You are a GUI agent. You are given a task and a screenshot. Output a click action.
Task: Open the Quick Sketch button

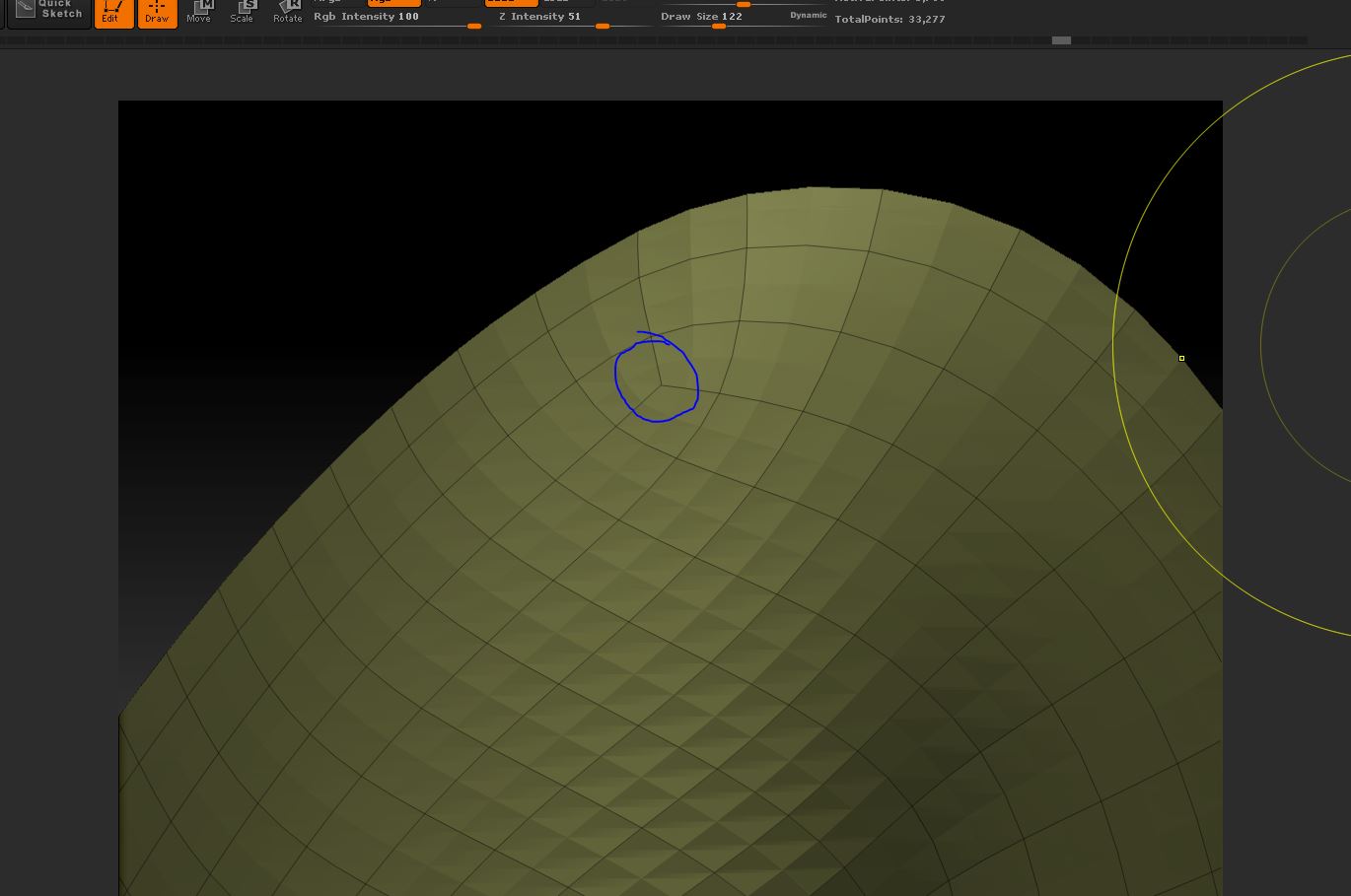click(49, 12)
